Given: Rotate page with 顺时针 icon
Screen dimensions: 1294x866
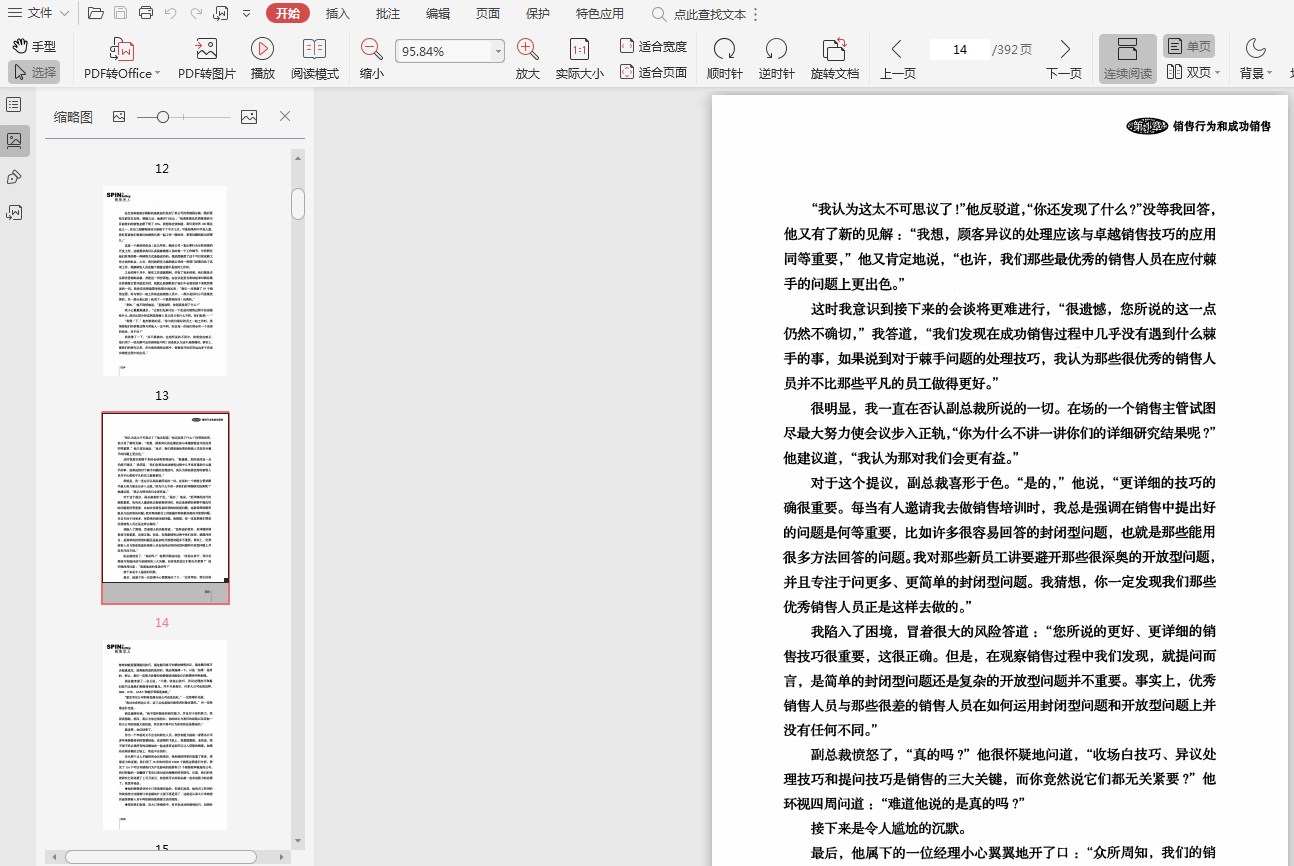Looking at the screenshot, I should [x=724, y=49].
